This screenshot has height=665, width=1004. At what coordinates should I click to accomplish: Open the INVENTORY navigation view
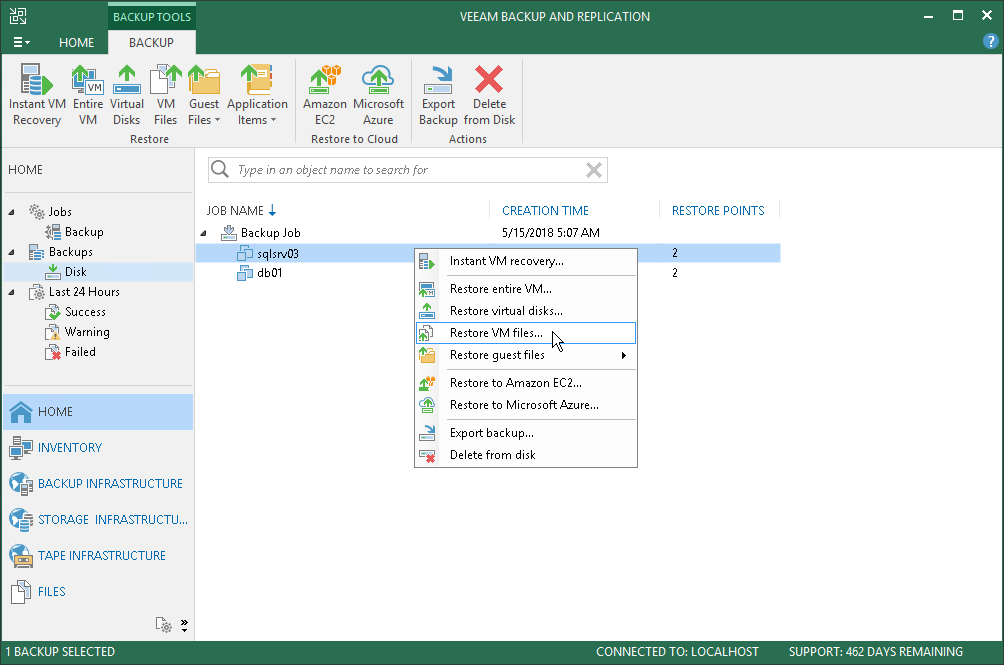pyautogui.click(x=98, y=448)
